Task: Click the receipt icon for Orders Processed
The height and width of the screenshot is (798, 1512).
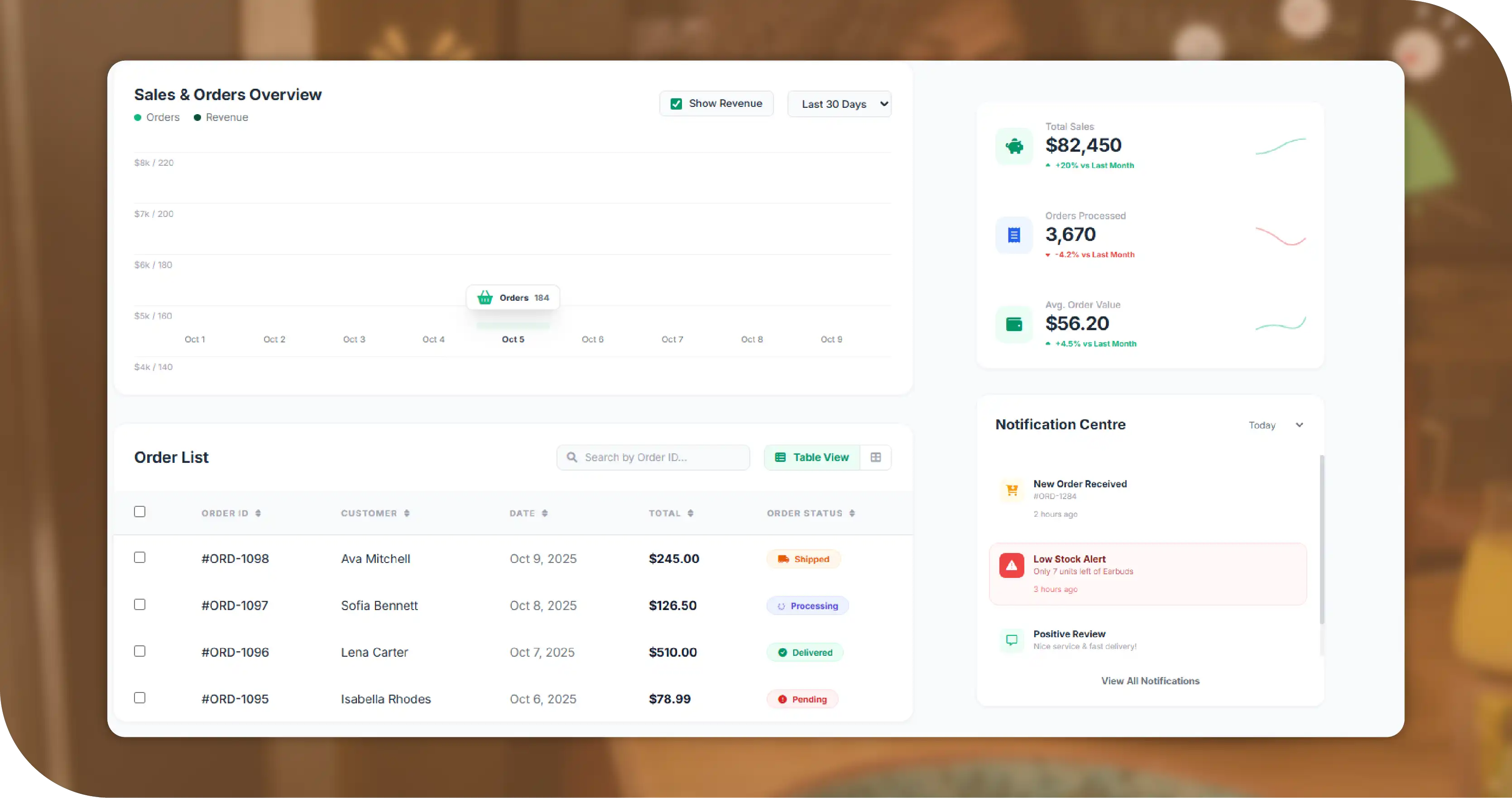Action: coord(1014,235)
